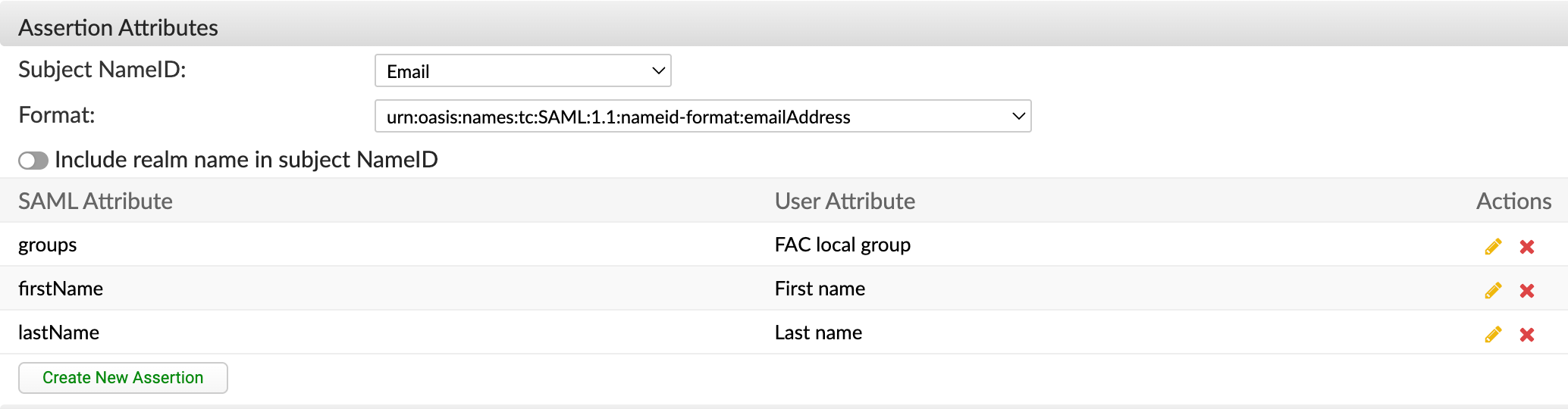
Task: Select the groups row name
Action: tap(48, 245)
